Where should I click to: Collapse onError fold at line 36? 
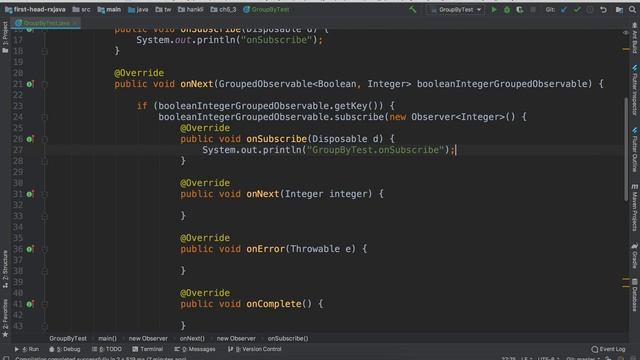[44, 249]
